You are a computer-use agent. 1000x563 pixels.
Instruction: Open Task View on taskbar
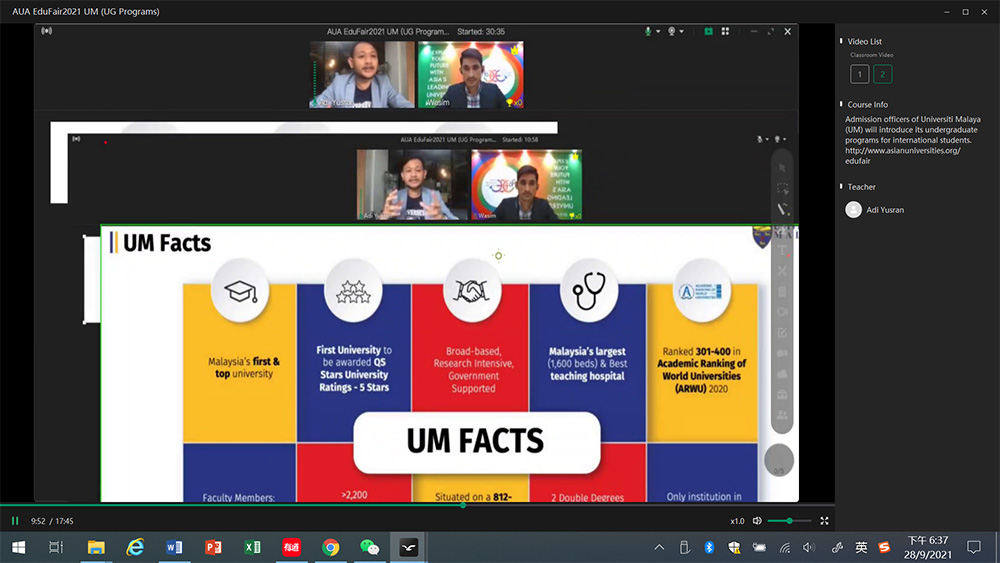coord(56,547)
